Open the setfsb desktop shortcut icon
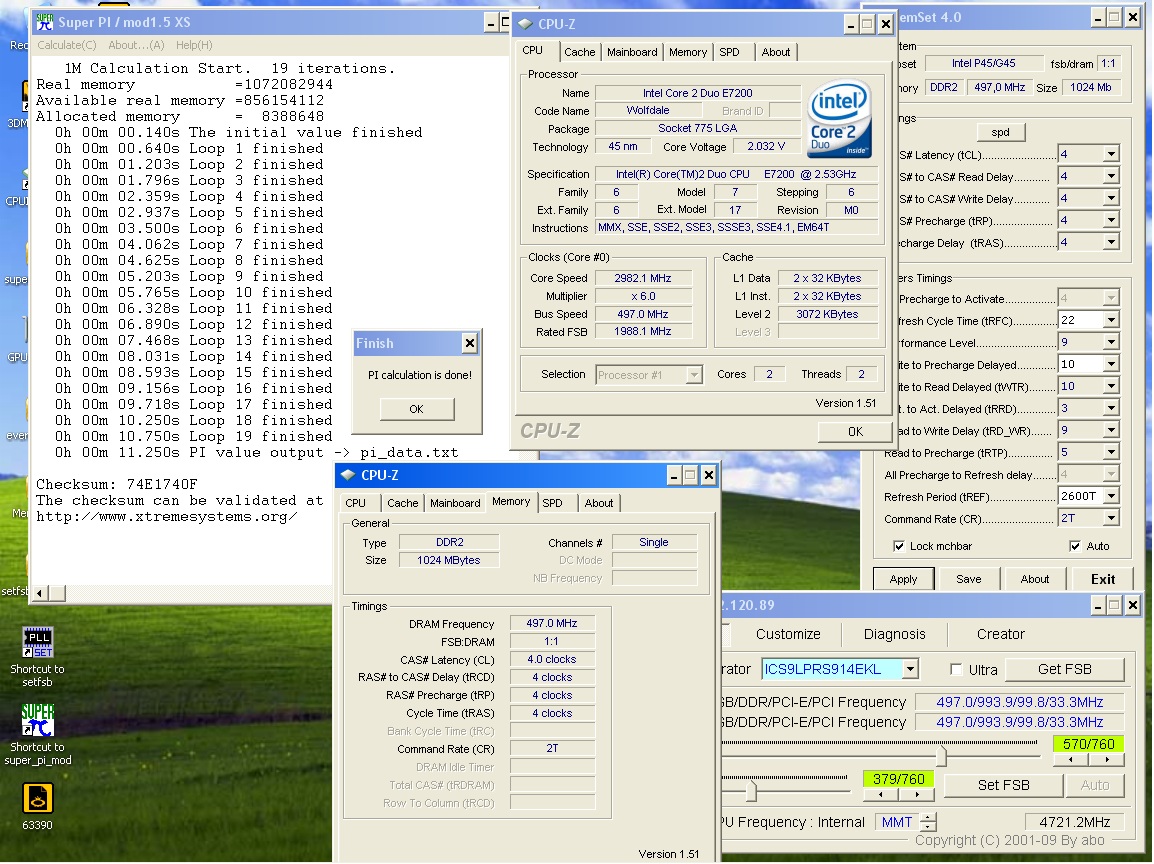Image resolution: width=1154 pixels, height=864 pixels. point(38,643)
